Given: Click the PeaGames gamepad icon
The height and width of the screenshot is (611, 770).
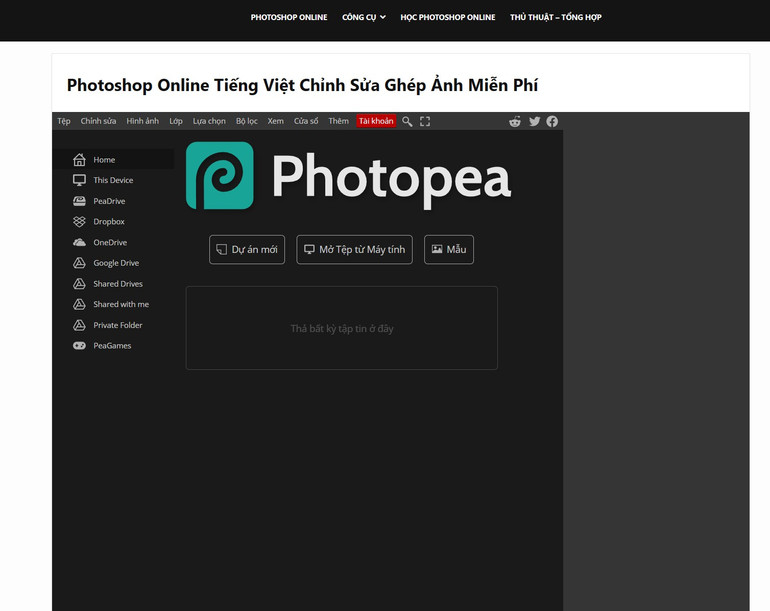Looking at the screenshot, I should pos(79,345).
